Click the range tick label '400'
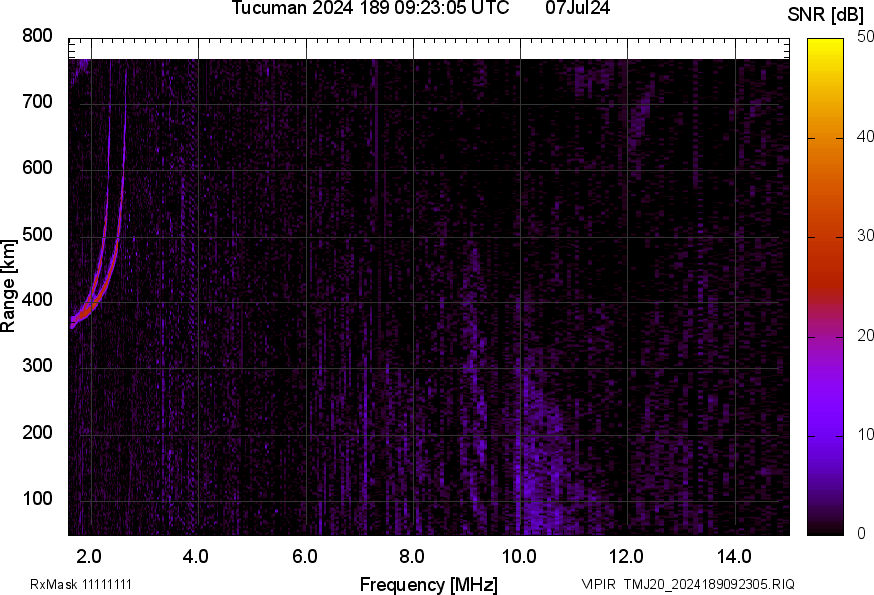Viewport: 874px width, 595px height. pos(37,300)
